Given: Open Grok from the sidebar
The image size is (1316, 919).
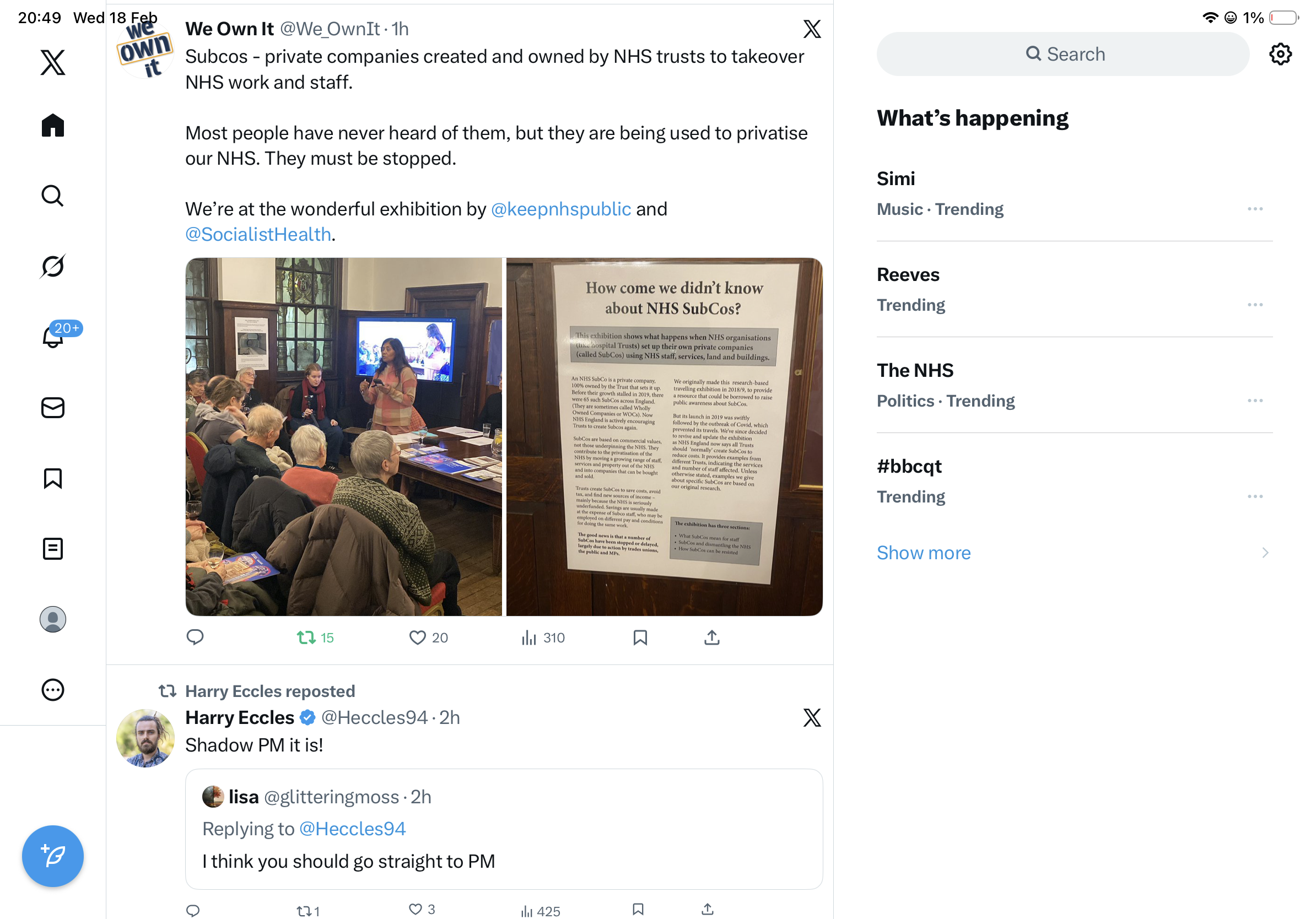Looking at the screenshot, I should [53, 266].
